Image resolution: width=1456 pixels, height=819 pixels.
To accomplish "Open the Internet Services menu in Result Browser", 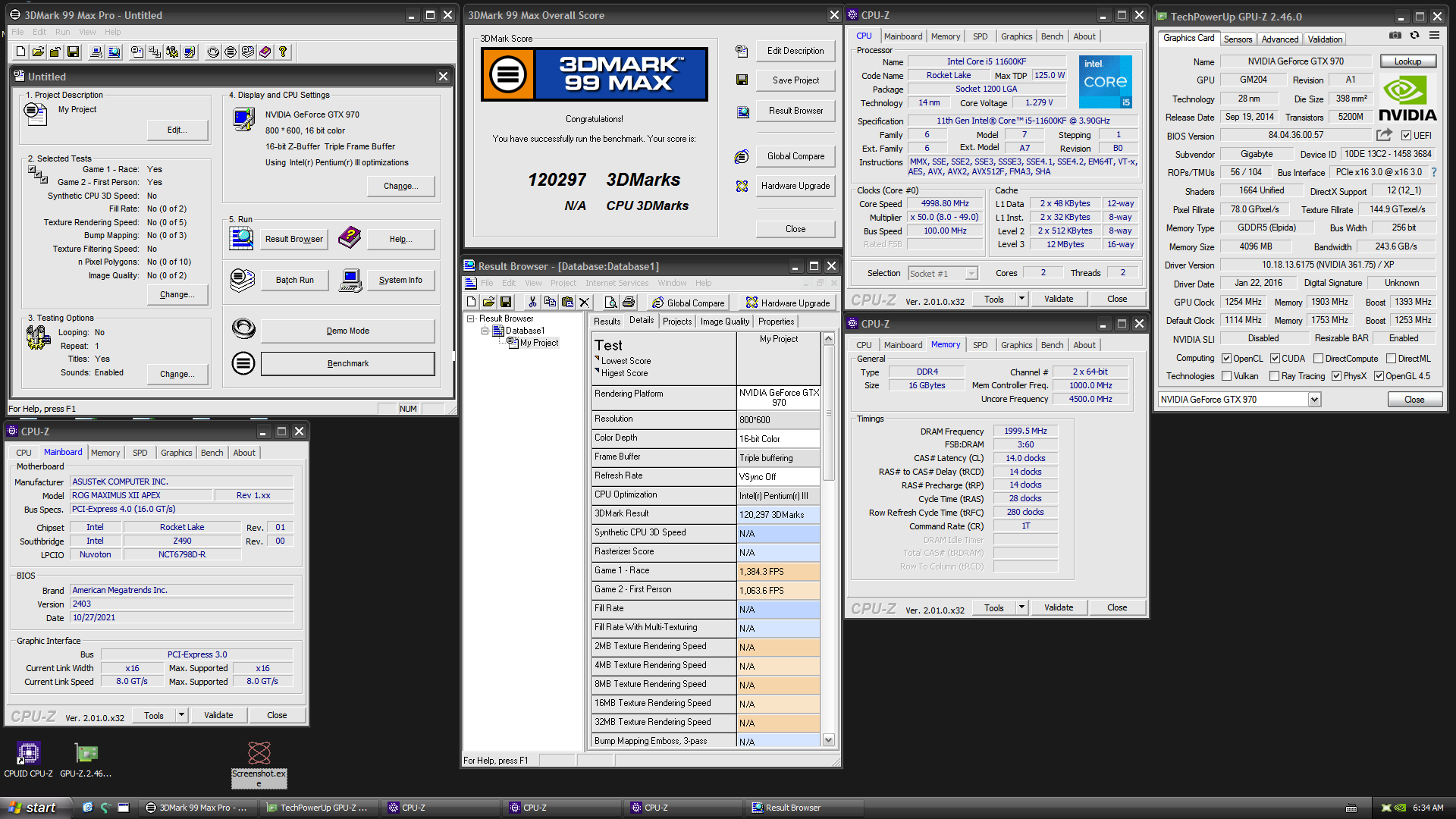I will pyautogui.click(x=617, y=283).
